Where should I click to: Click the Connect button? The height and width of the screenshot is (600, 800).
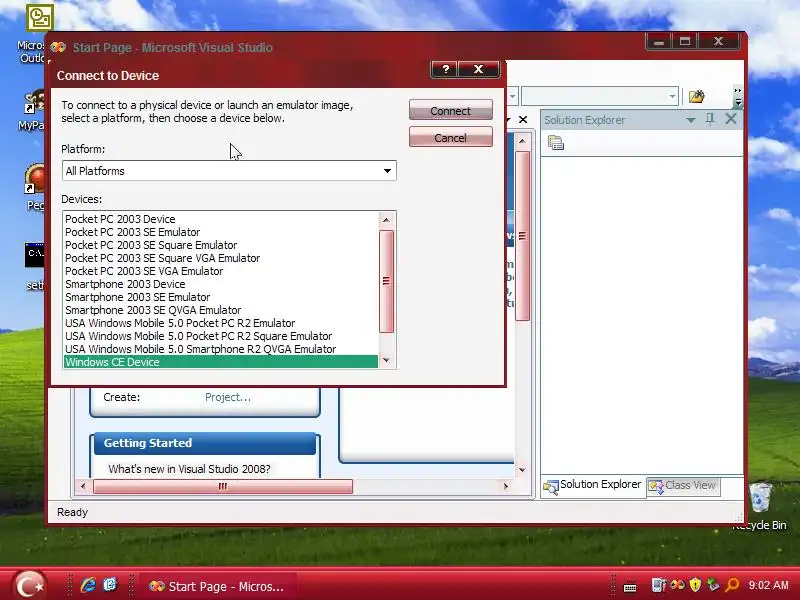[x=451, y=110]
